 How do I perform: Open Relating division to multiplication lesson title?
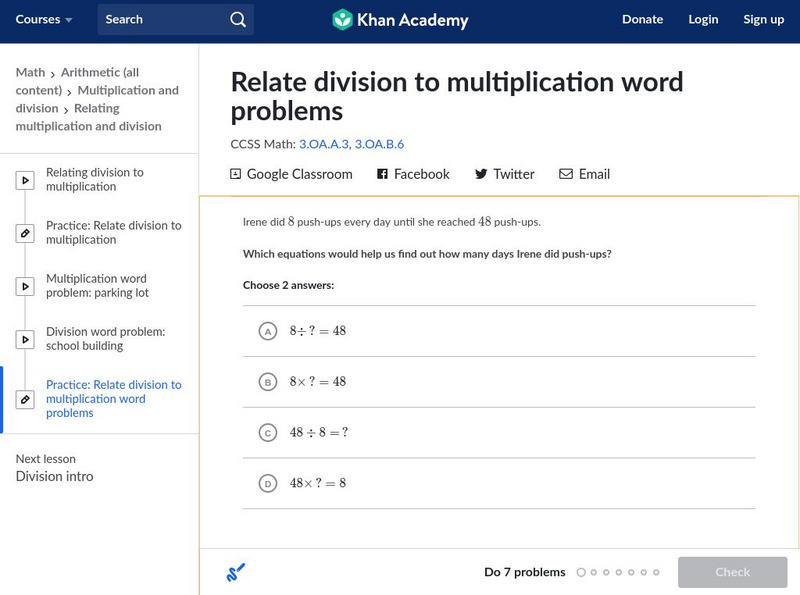[x=95, y=180]
